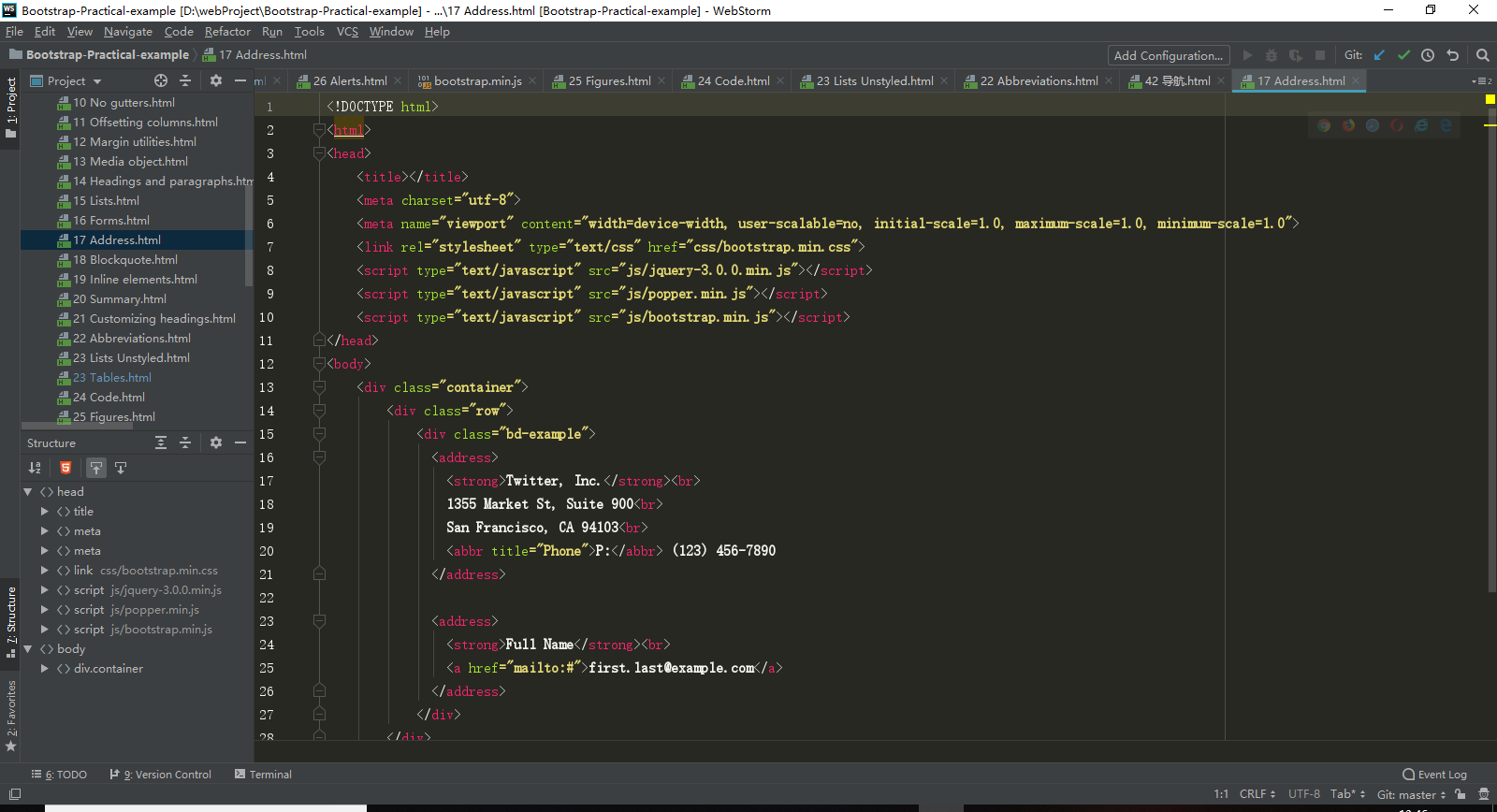Click the Git commit checkmark icon

pyautogui.click(x=1403, y=55)
